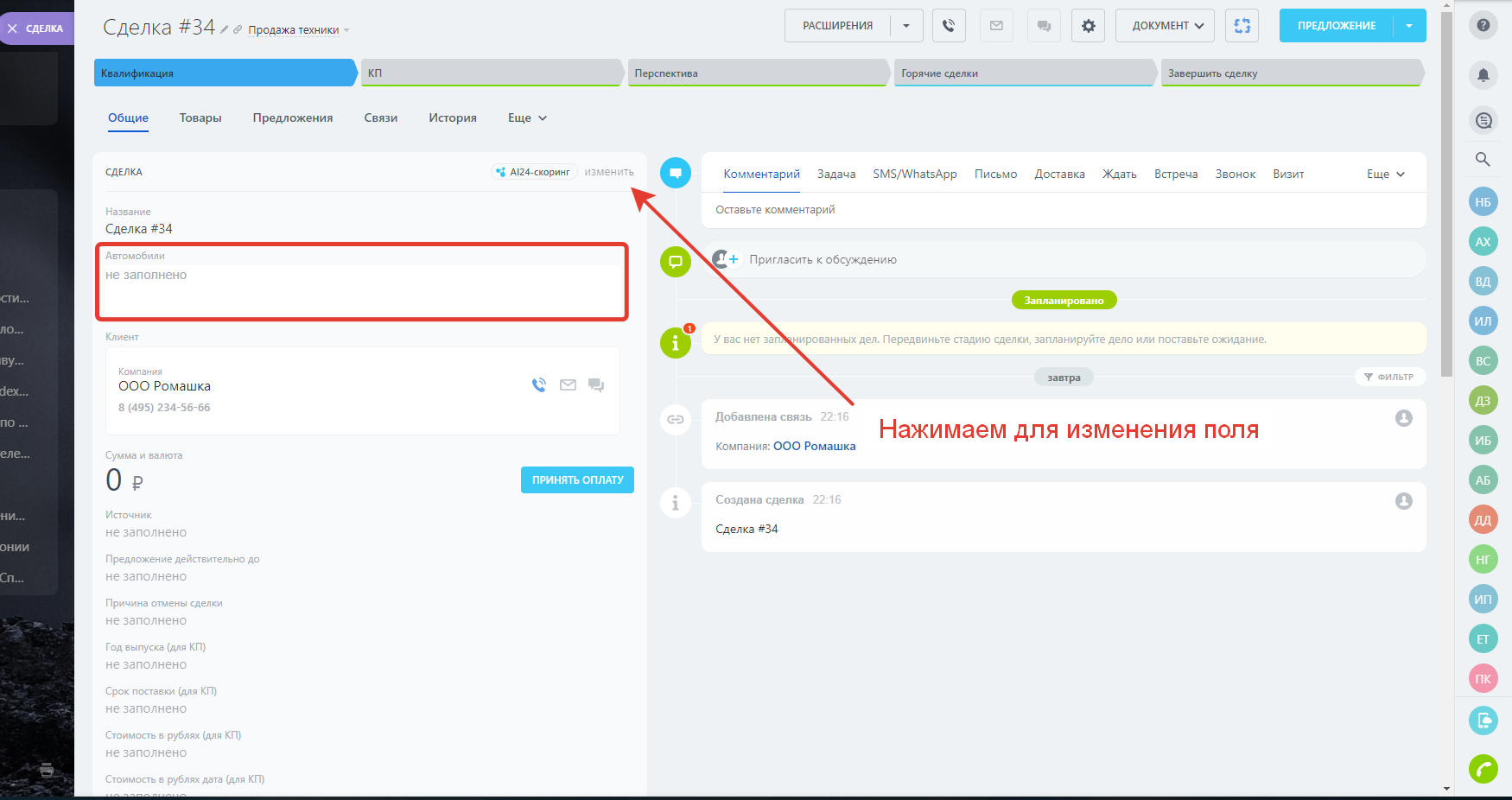Screen dimensions: 1512x800
Task: Select the Задача tab in timeline
Action: 835,175
